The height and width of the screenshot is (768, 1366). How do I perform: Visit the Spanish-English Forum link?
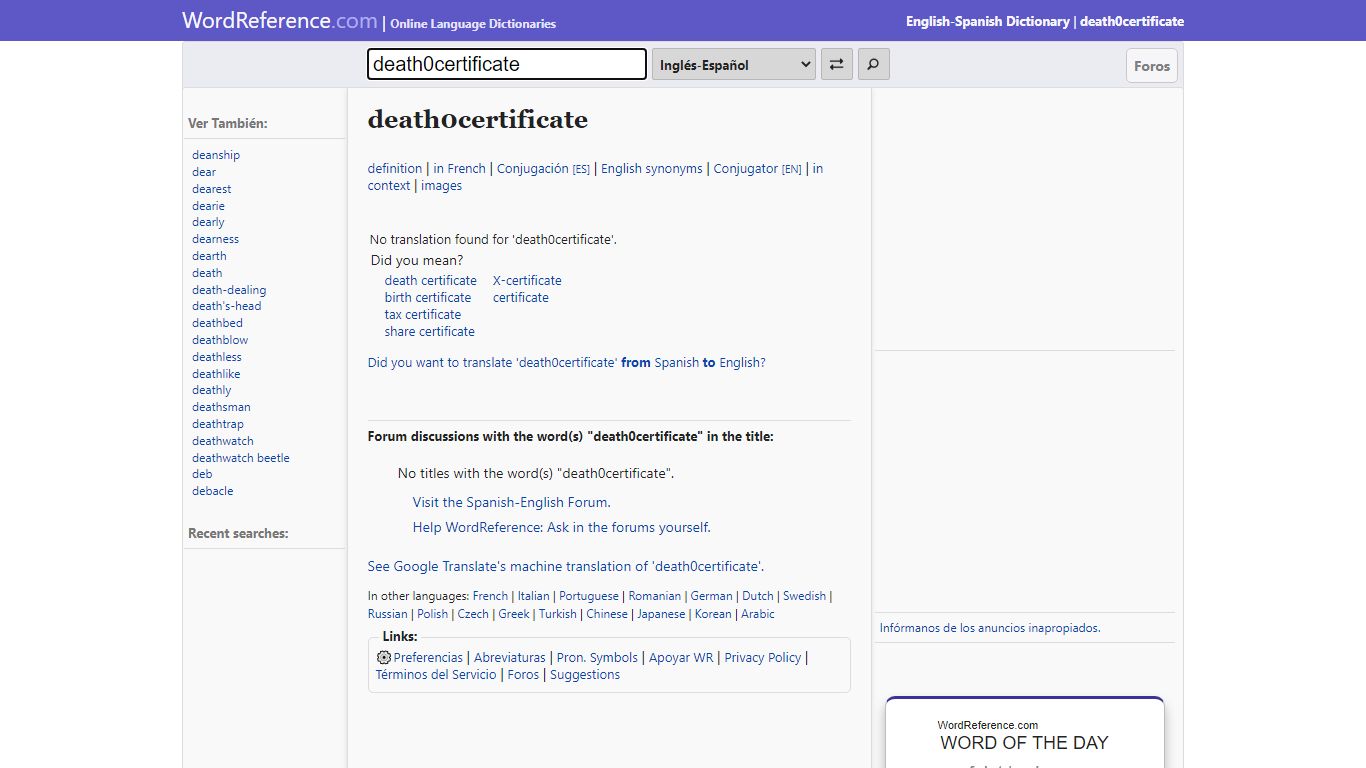coord(512,502)
